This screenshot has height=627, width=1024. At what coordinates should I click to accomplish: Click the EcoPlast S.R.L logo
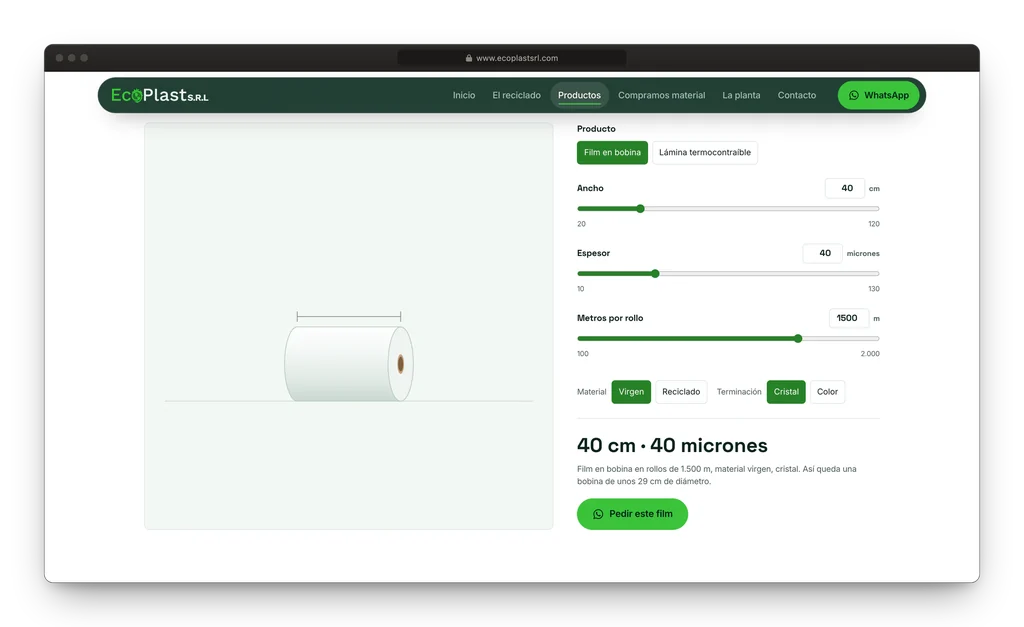tap(159, 95)
